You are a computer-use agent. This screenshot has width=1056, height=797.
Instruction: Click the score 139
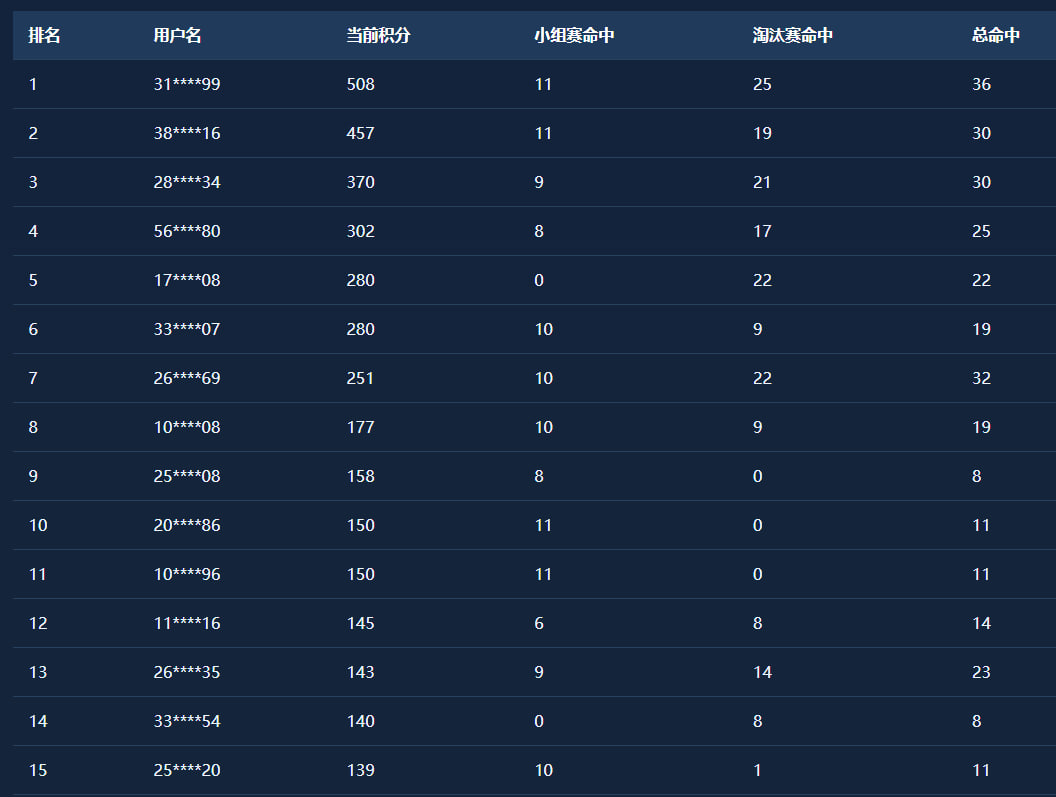[x=360, y=770]
